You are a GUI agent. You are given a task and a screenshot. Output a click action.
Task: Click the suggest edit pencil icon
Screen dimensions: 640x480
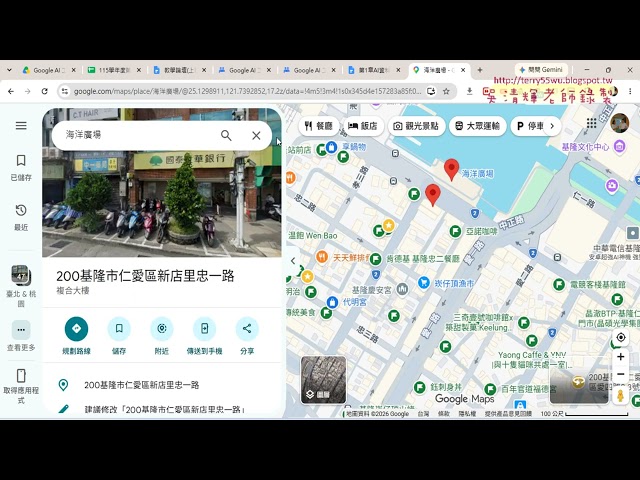tap(64, 409)
